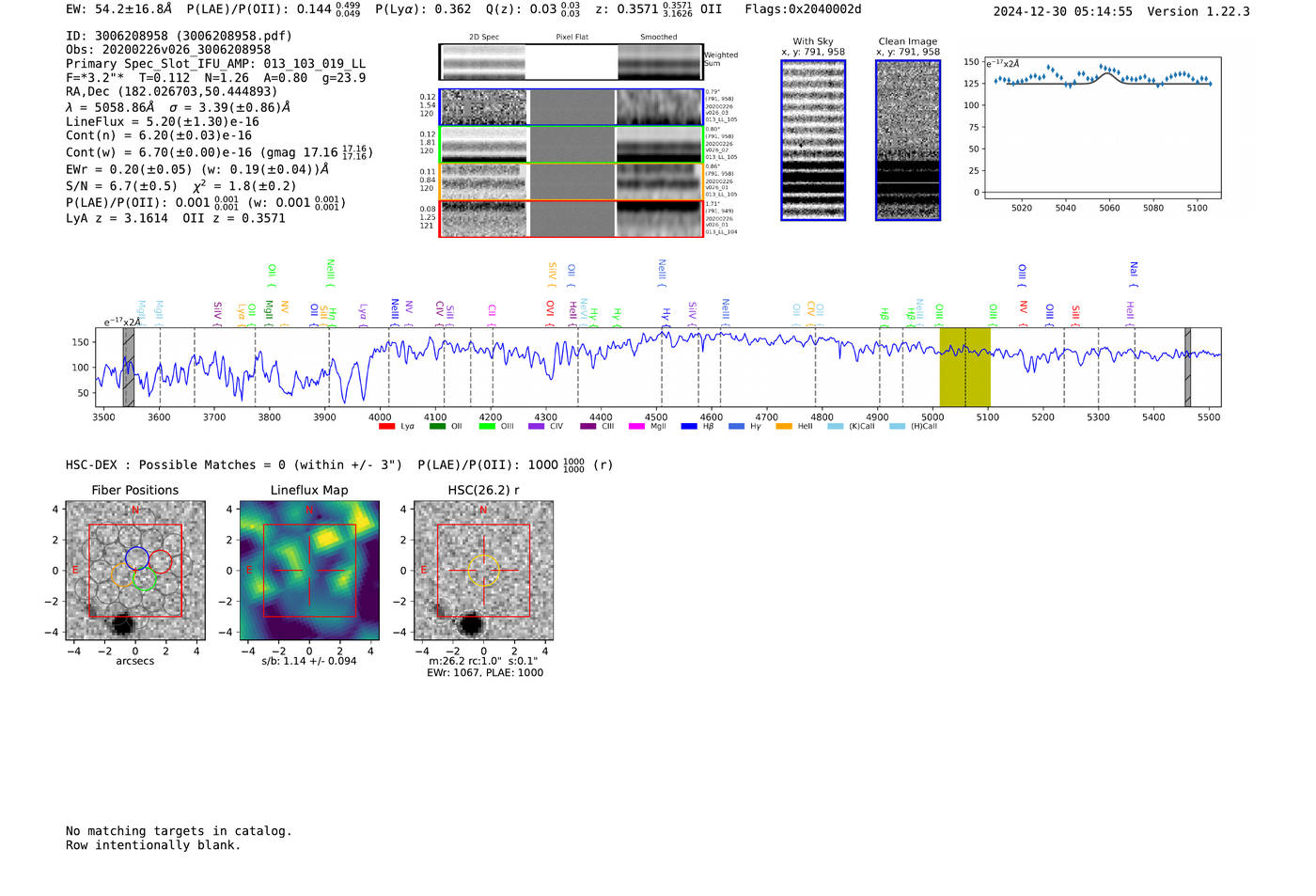Click the 'Smoothed' column header
1316x896 pixels.
658,37
